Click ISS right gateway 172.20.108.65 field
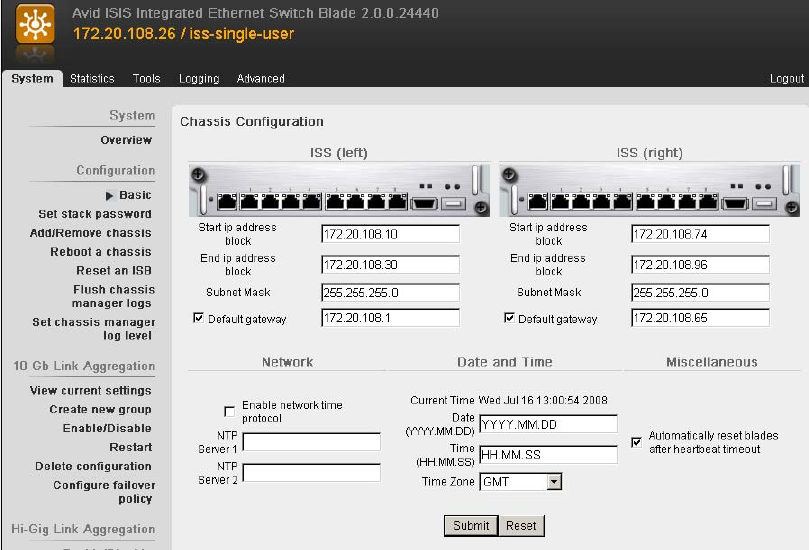The width and height of the screenshot is (809, 550). point(700,318)
